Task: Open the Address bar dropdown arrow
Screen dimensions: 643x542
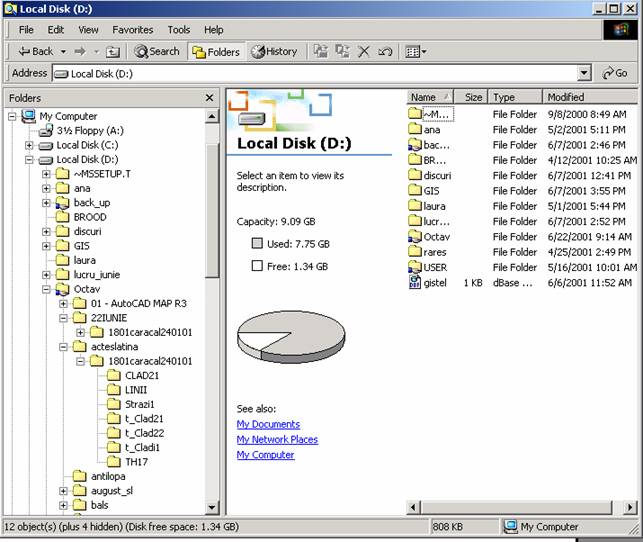Action: (584, 73)
